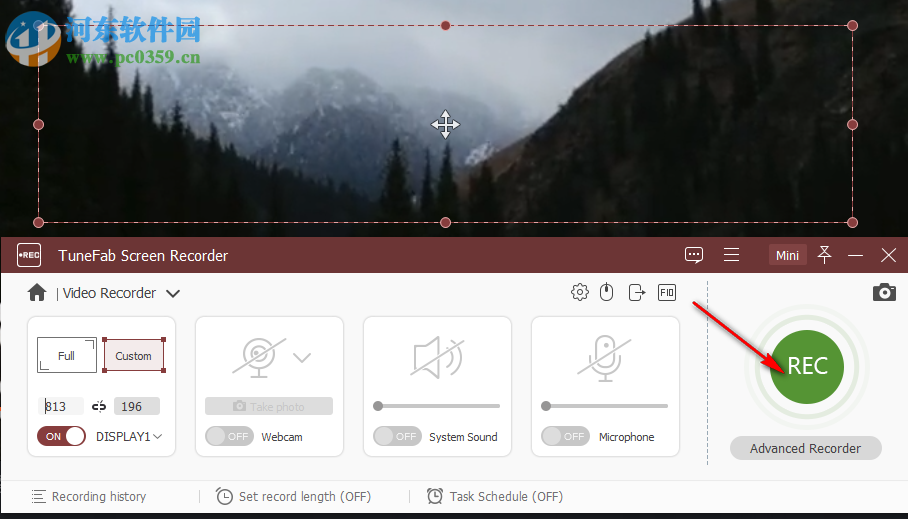Turn off the display ON toggle
This screenshot has height=519, width=908.
[61, 436]
